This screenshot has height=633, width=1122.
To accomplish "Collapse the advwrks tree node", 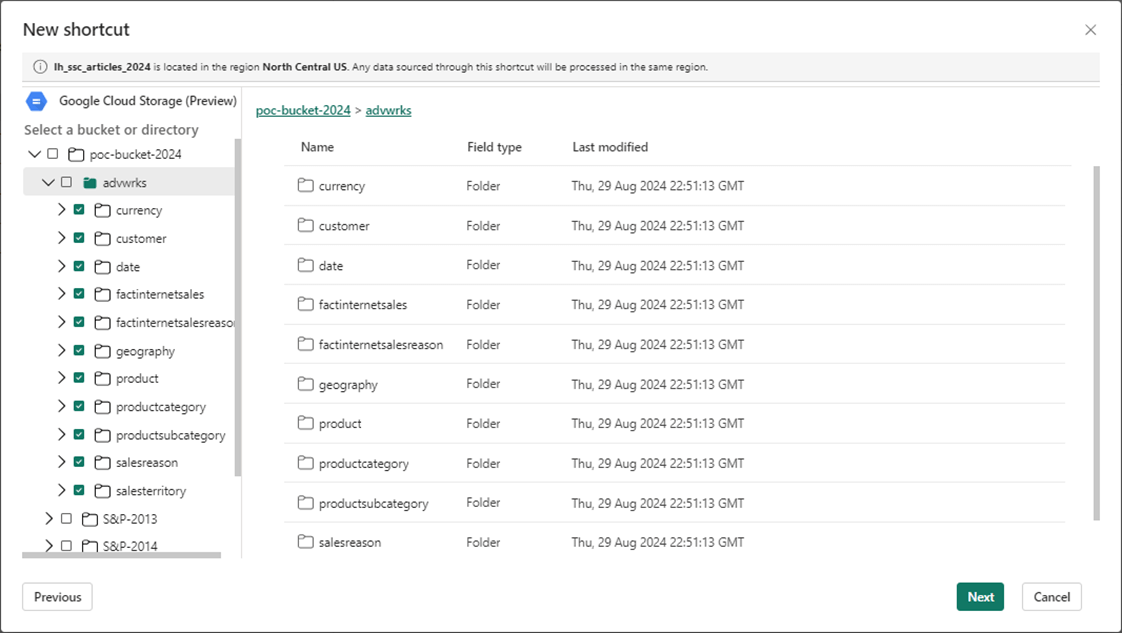I will 48,183.
